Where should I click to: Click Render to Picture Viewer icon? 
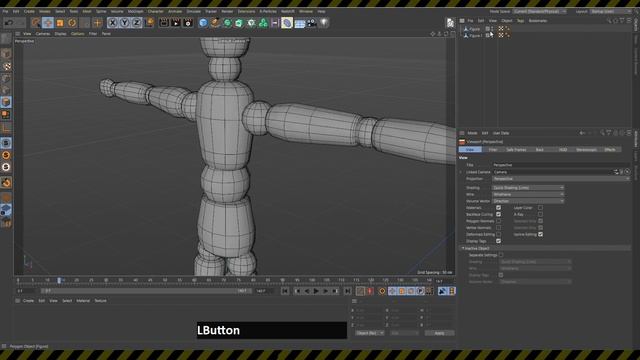click(176, 23)
